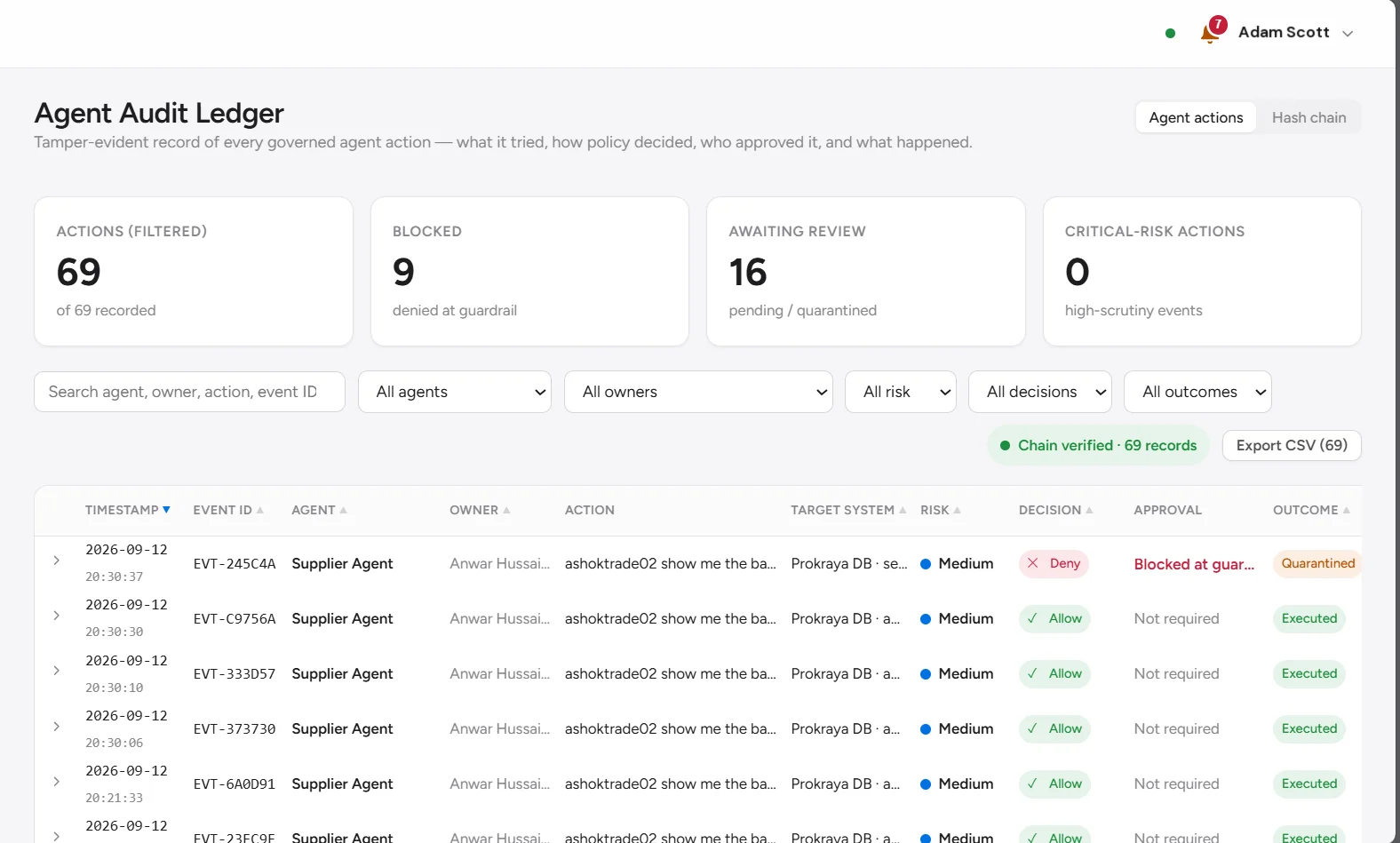Expand the EVT-6A0D91 row
This screenshot has height=843, width=1400.
pyautogui.click(x=56, y=782)
